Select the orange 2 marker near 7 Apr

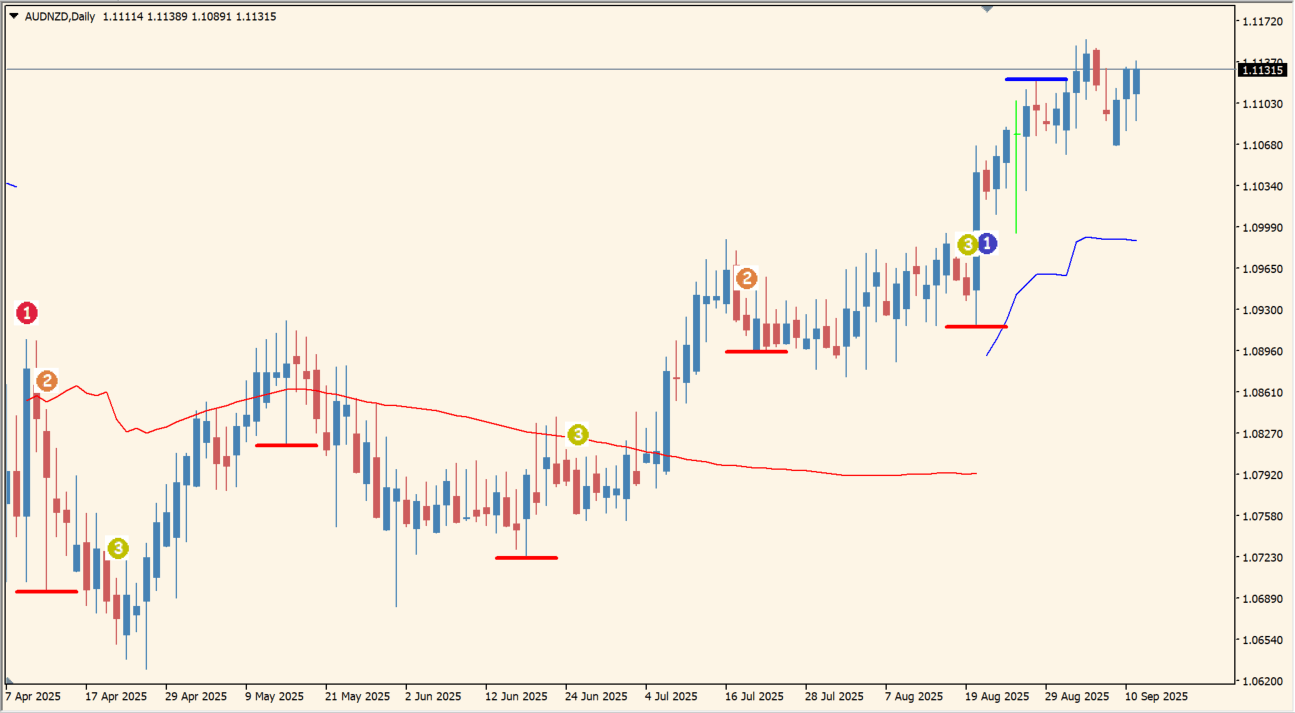click(46, 381)
